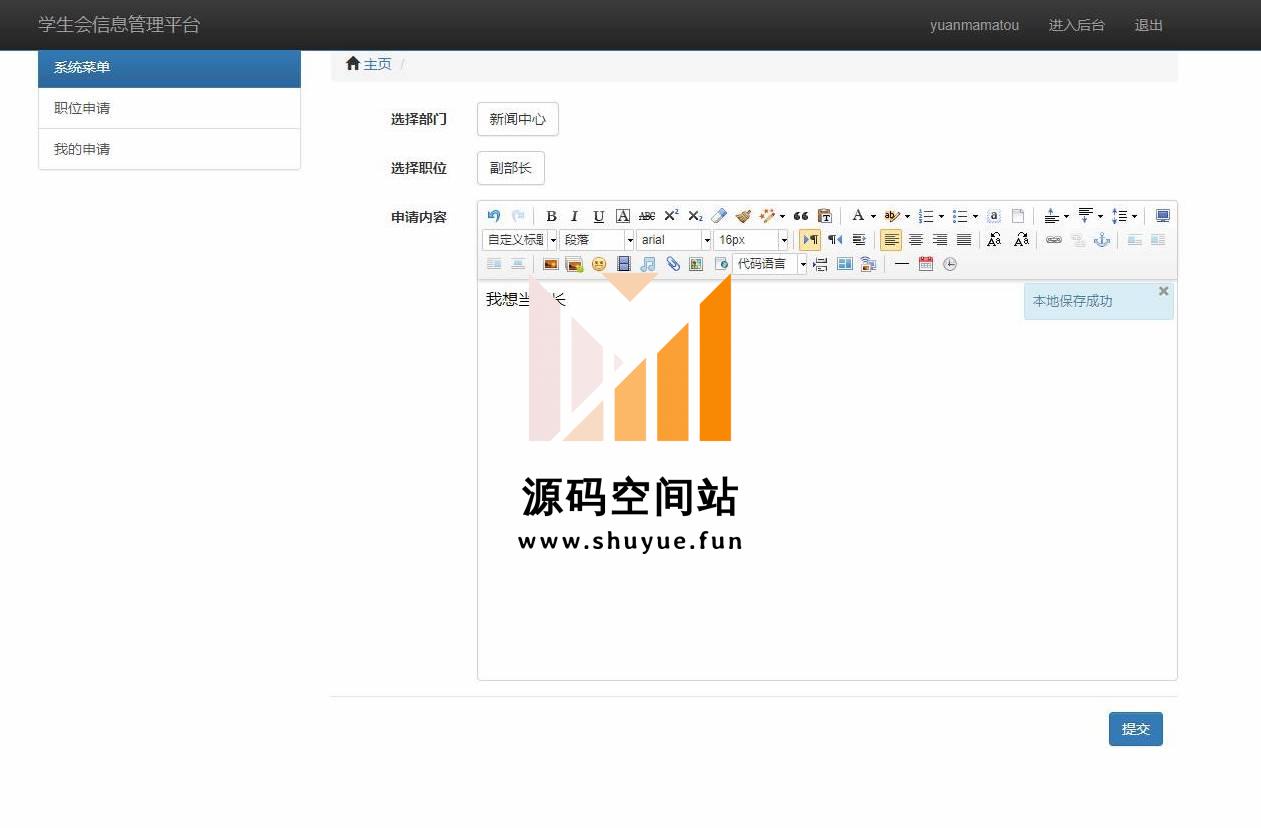The width and height of the screenshot is (1261, 828).
Task: Insert the current time
Action: point(950,264)
